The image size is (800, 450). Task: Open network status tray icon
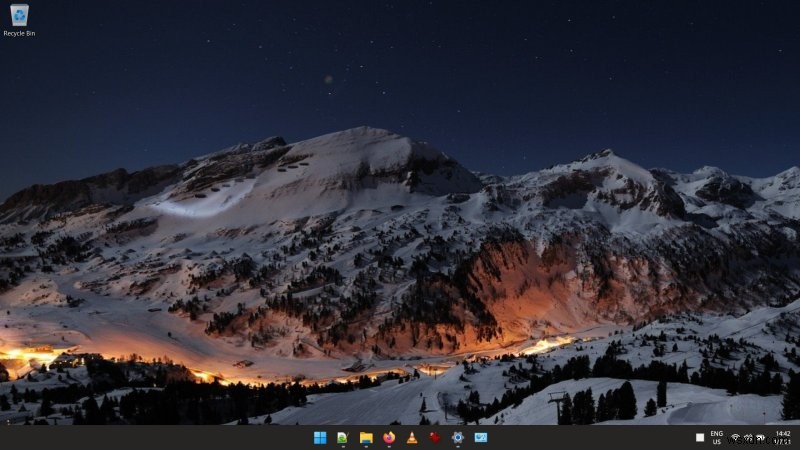tap(735, 438)
